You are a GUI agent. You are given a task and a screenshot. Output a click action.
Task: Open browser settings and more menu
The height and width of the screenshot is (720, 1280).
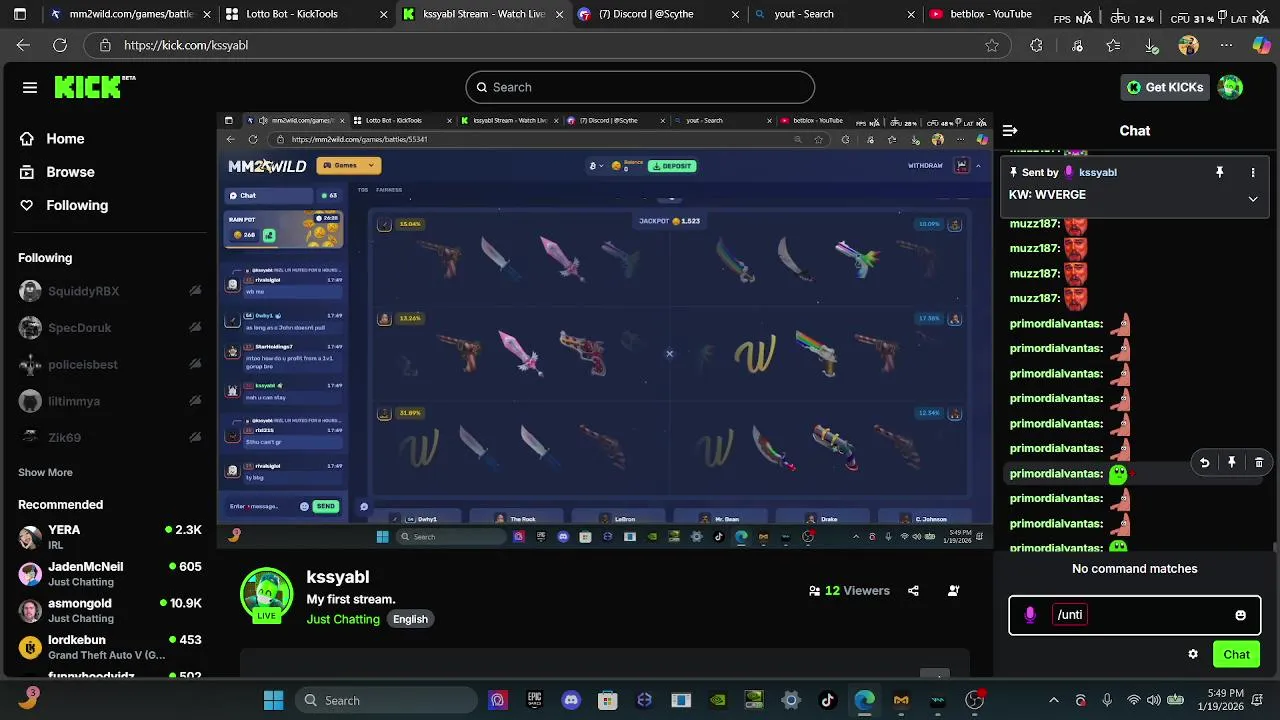tap(1227, 45)
